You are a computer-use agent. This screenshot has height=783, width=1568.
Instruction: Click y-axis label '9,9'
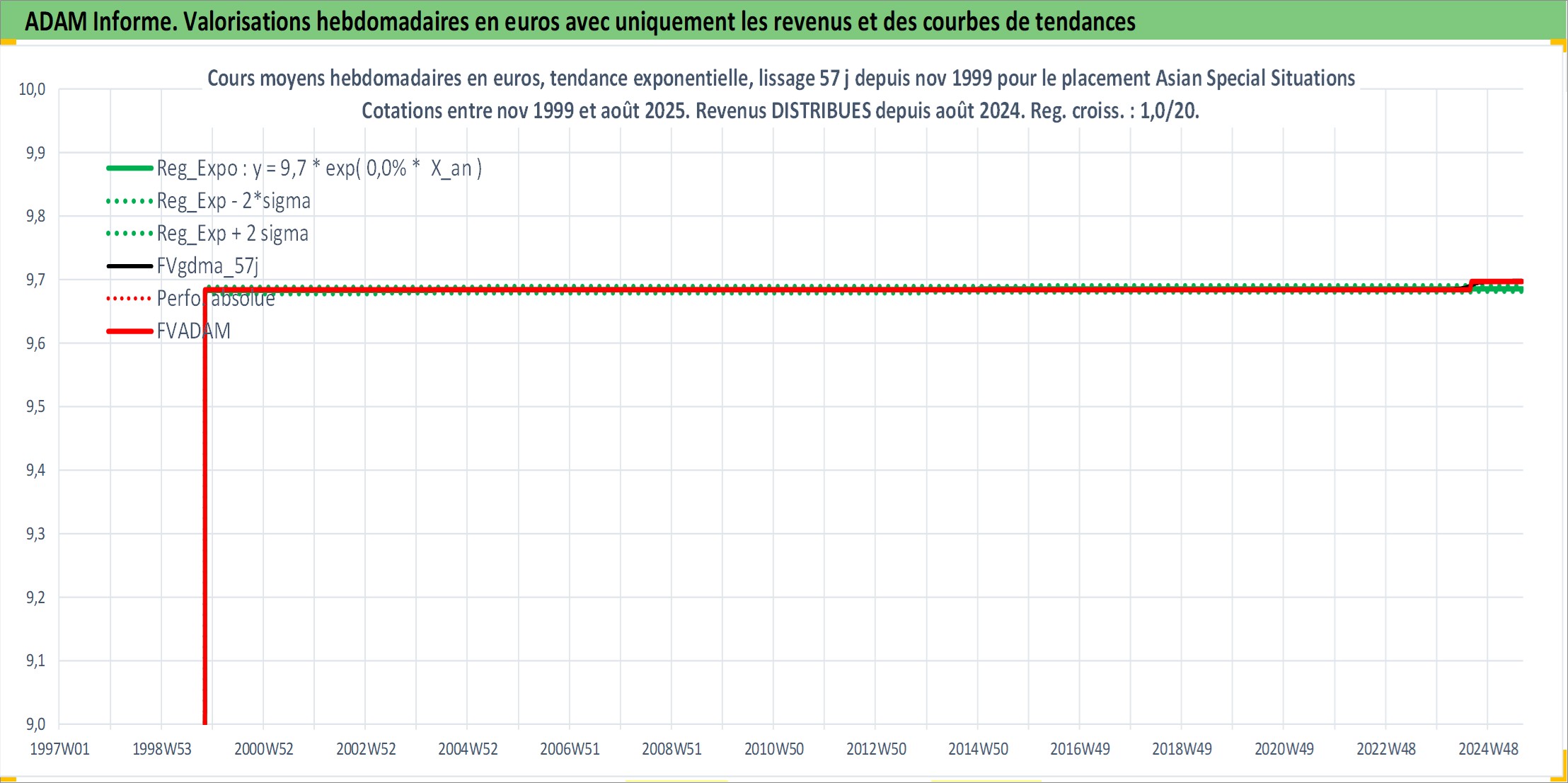click(x=35, y=153)
